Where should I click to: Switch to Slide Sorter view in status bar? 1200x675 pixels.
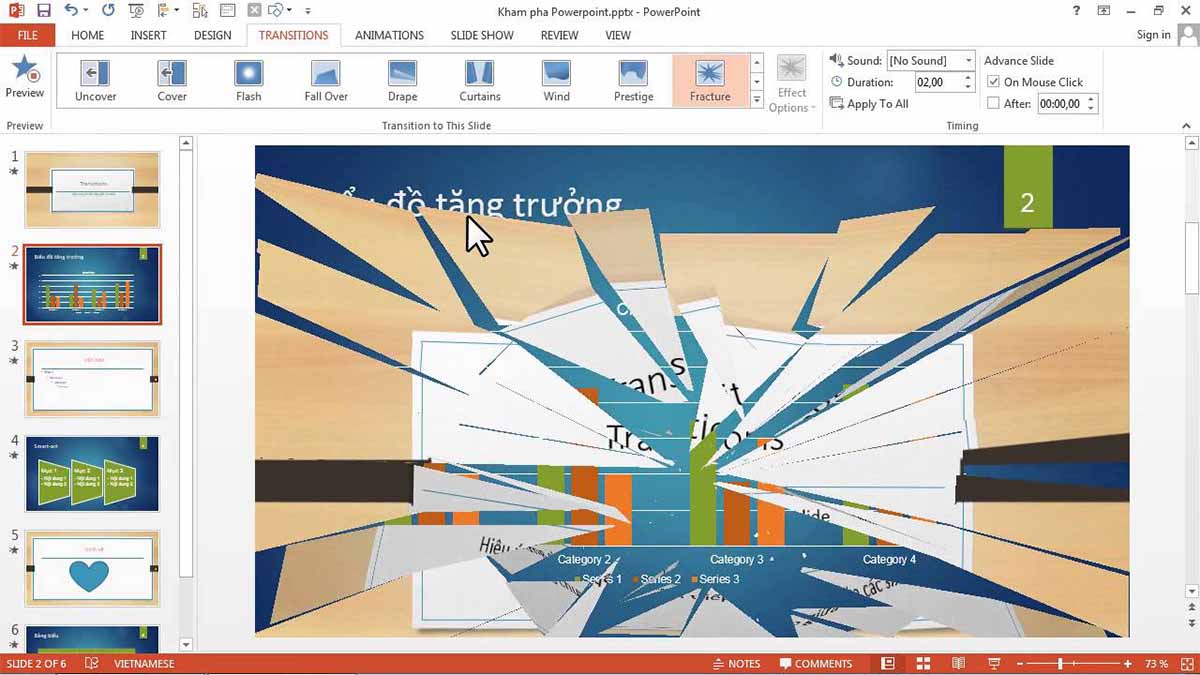923,663
